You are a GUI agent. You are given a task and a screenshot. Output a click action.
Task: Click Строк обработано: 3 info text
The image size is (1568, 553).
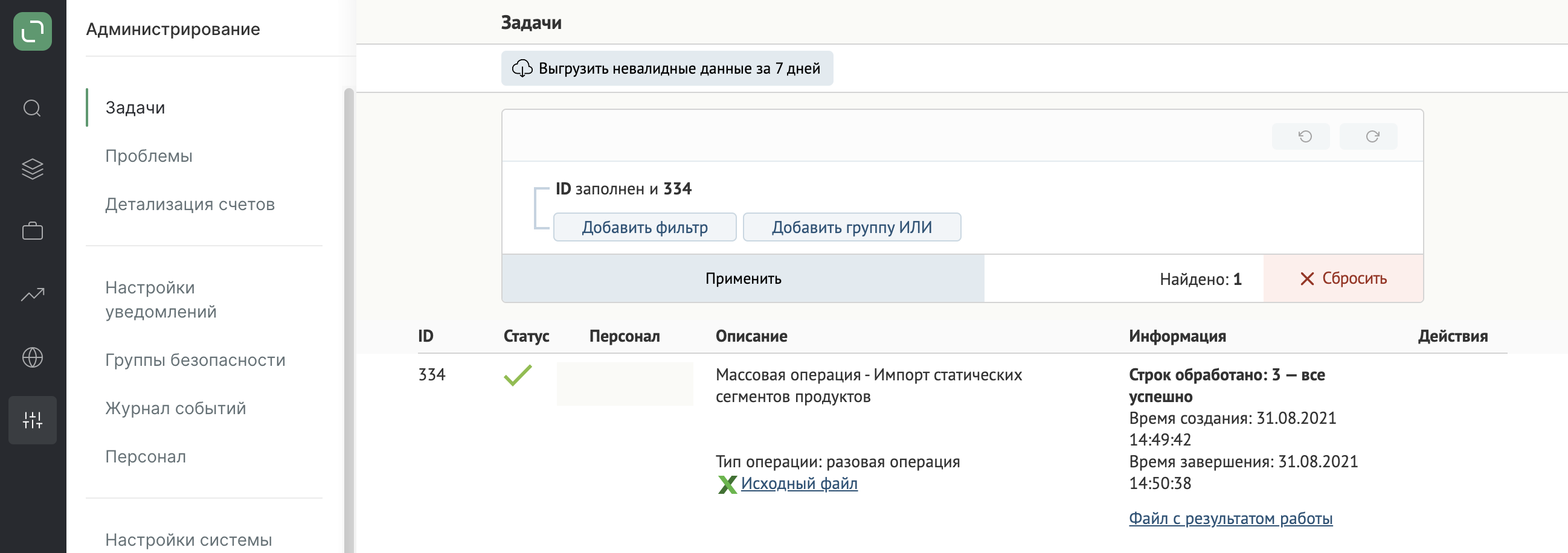(x=1227, y=386)
